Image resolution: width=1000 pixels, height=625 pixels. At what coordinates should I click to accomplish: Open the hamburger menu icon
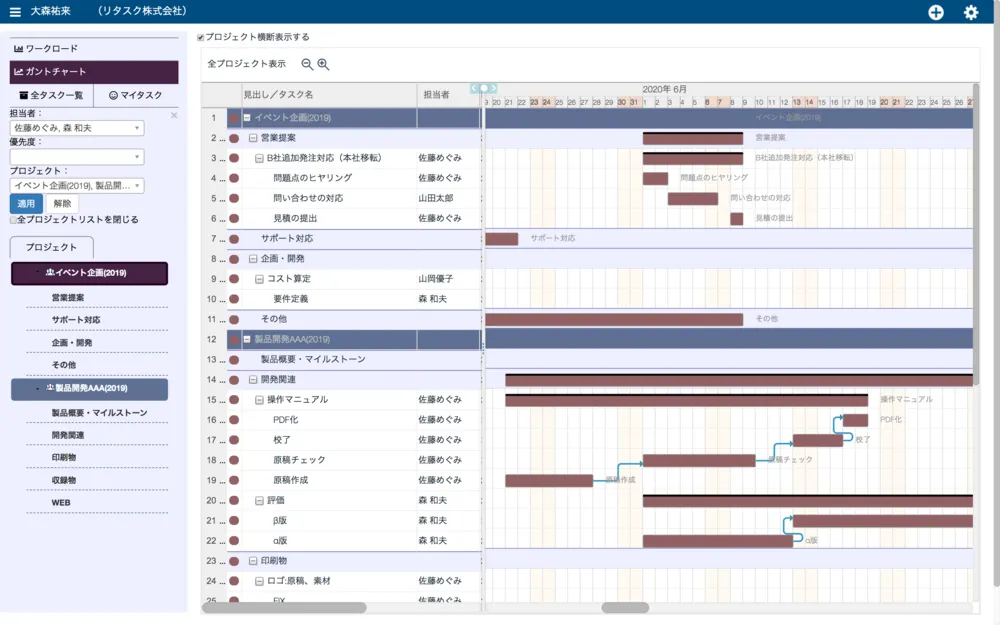[x=15, y=11]
